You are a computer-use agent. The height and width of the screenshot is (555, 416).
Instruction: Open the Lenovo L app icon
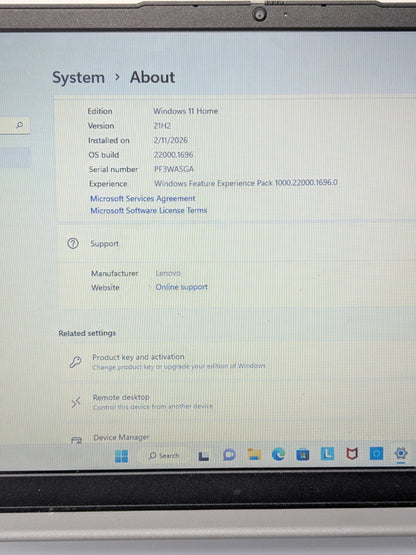click(327, 453)
